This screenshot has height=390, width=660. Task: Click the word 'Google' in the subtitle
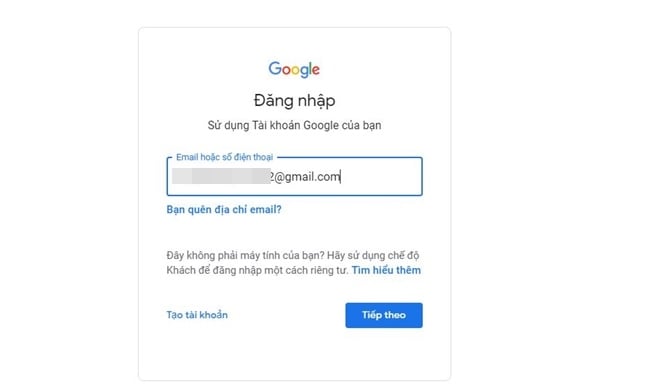tap(321, 125)
